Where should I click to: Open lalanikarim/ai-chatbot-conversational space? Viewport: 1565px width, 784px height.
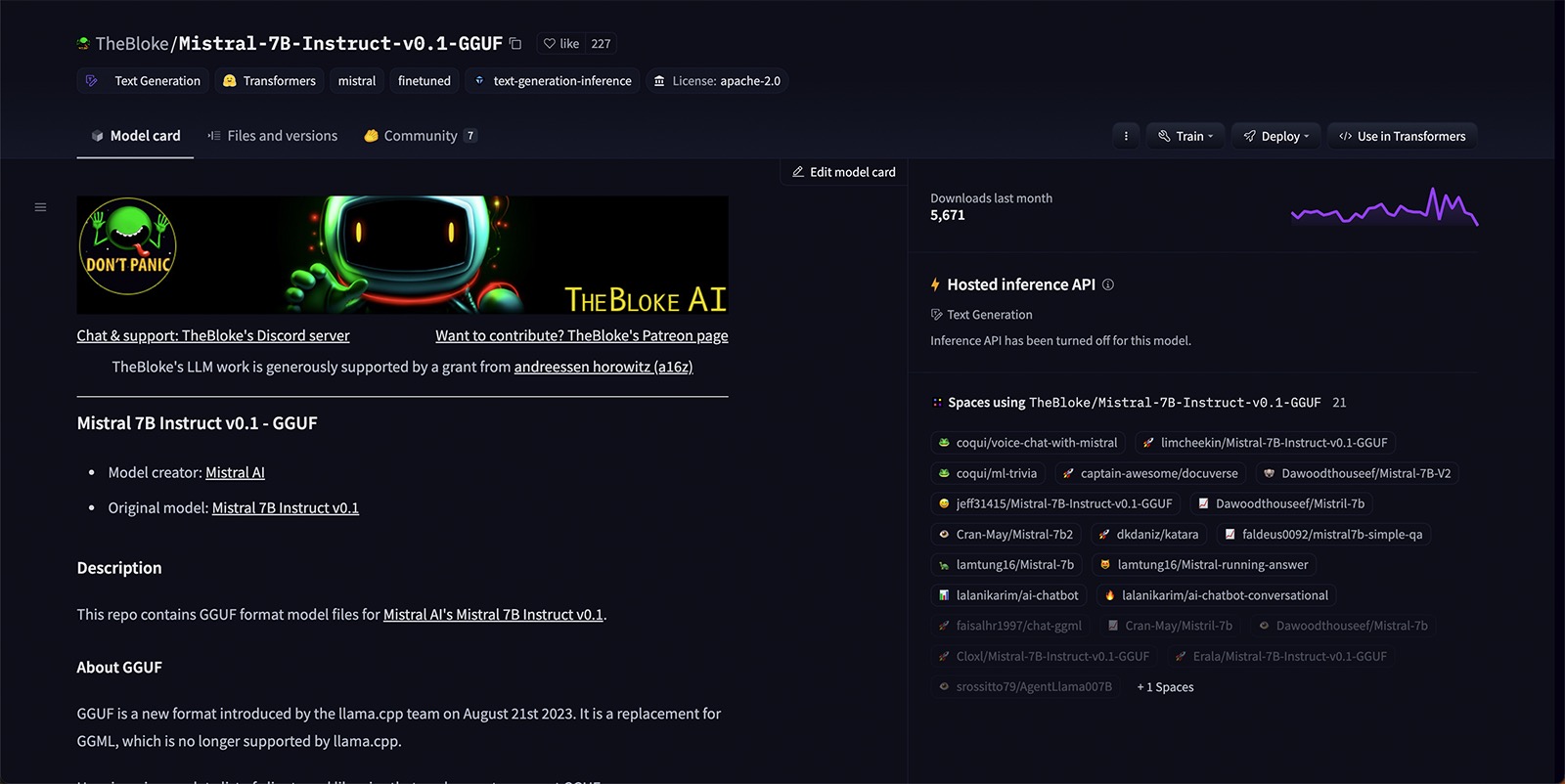coord(1217,594)
